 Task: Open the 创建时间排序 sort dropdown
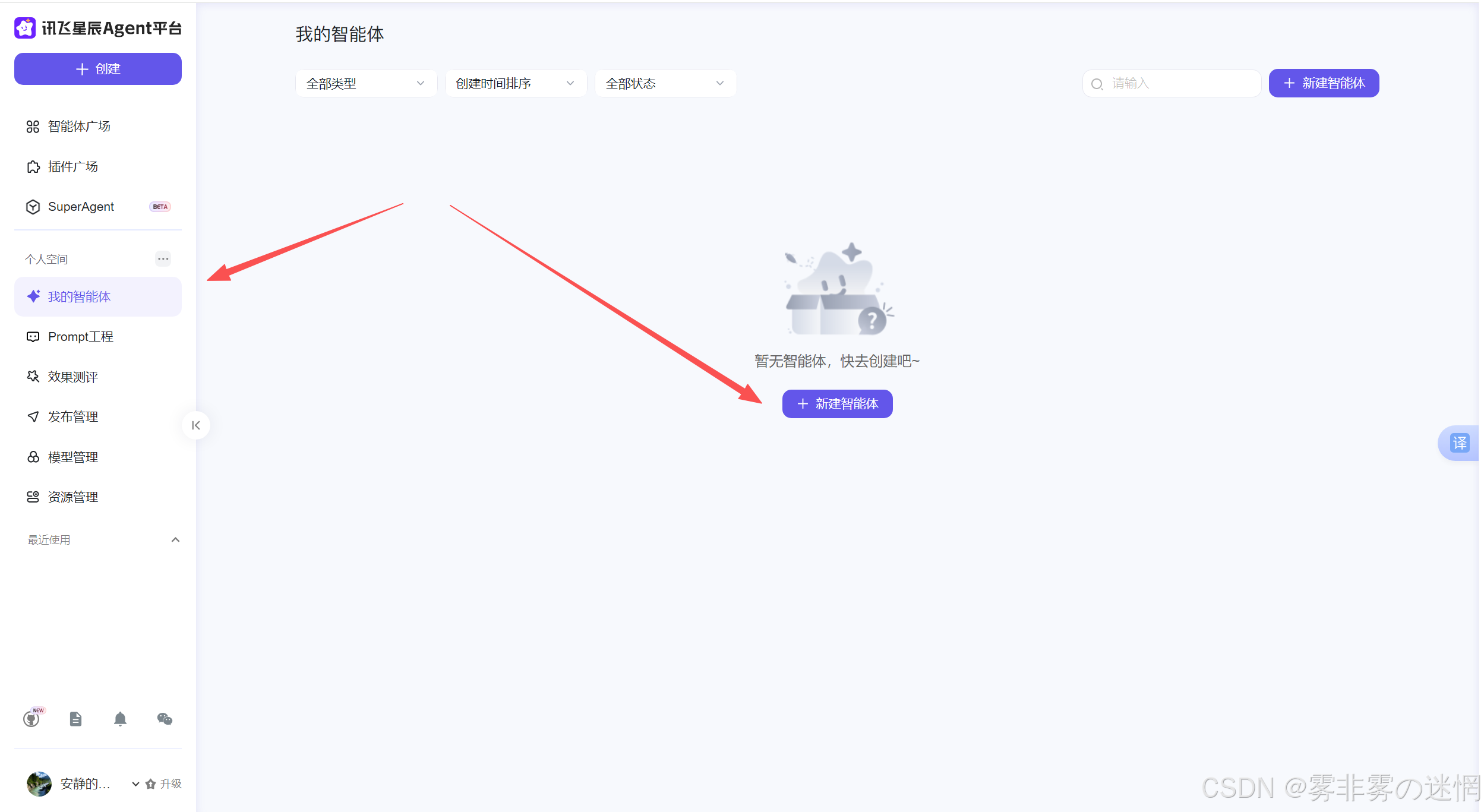[x=516, y=84]
